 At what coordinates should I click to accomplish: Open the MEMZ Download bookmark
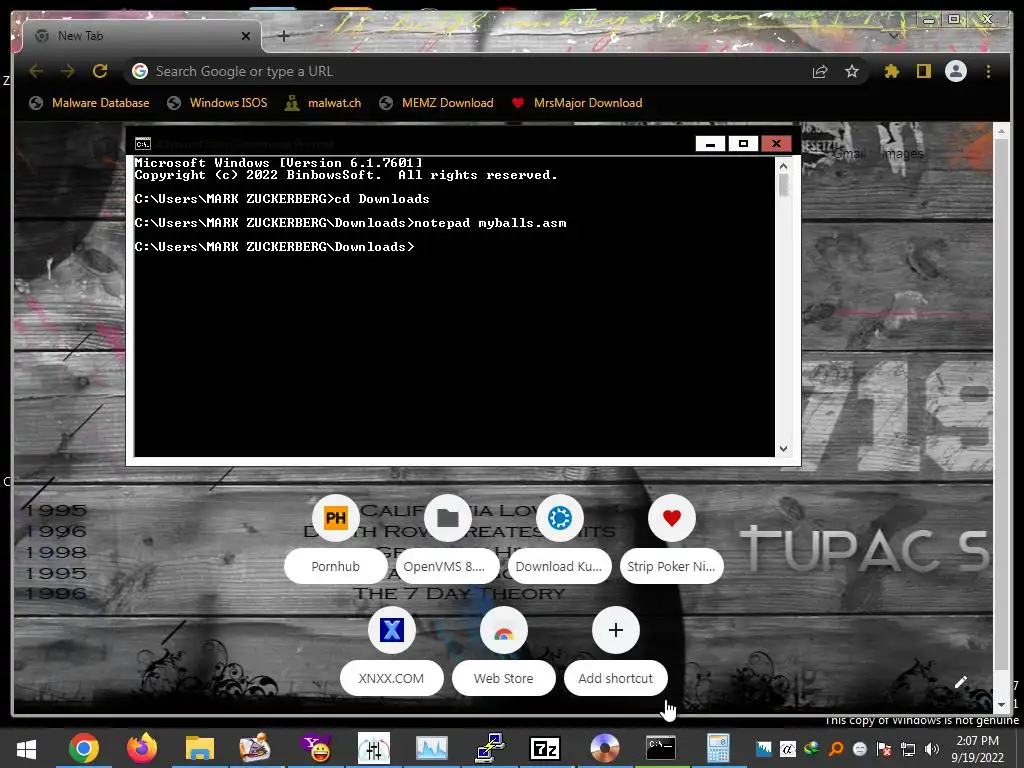pyautogui.click(x=436, y=103)
